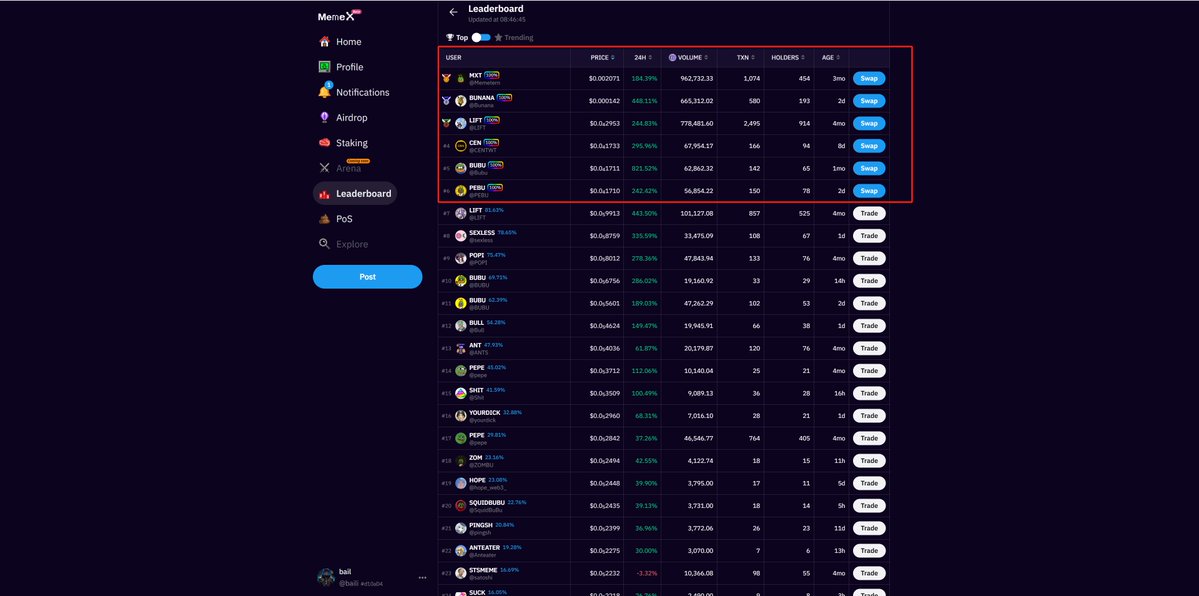The width and height of the screenshot is (1199, 596).
Task: Click Trade on the SQUIDBUBU row
Action: [x=869, y=506]
